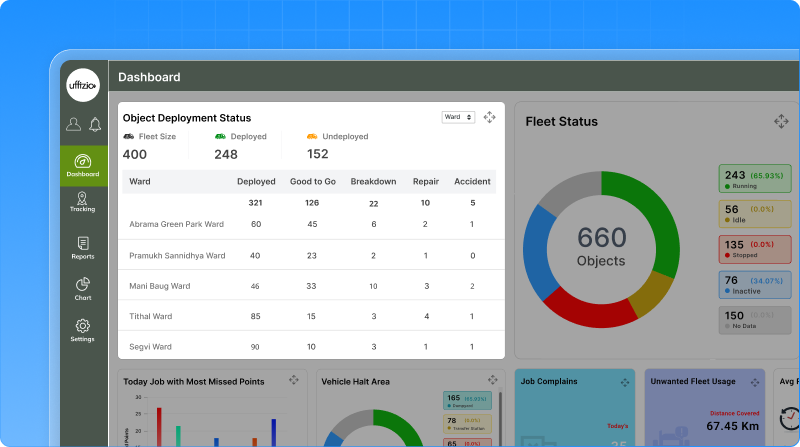The height and width of the screenshot is (447, 800).
Task: Click the Inactive status legend box
Action: tap(755, 285)
